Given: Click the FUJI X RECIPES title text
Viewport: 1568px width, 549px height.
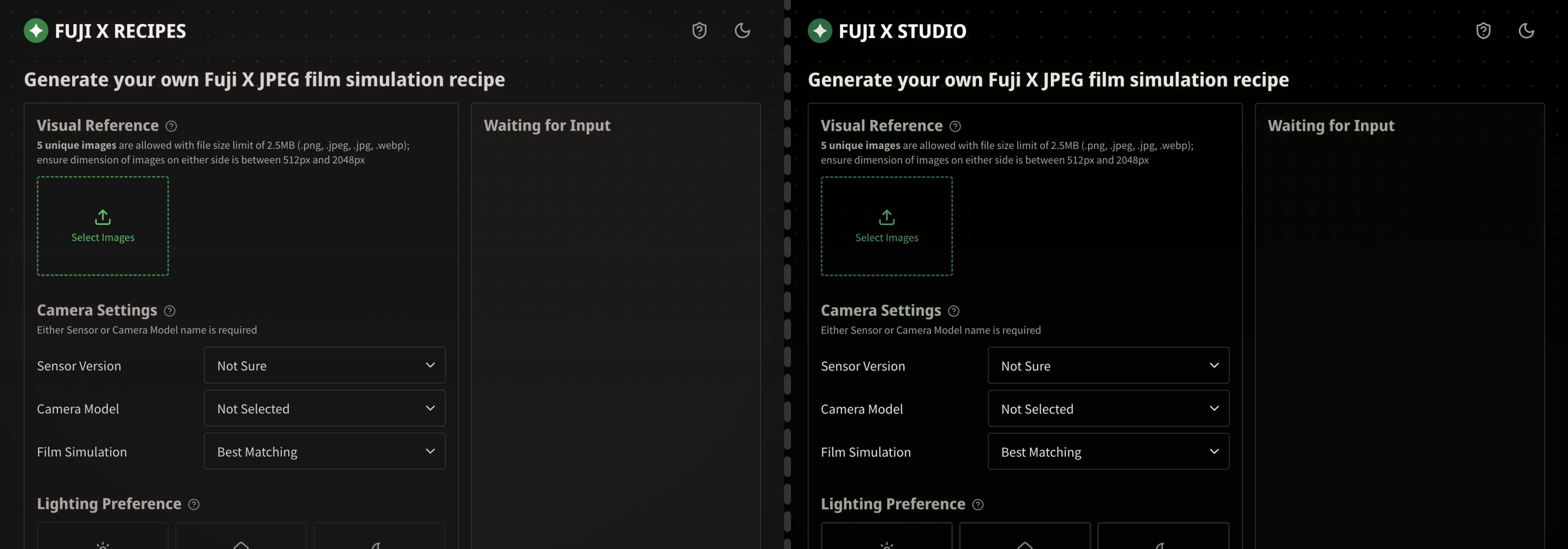Looking at the screenshot, I should (x=121, y=31).
